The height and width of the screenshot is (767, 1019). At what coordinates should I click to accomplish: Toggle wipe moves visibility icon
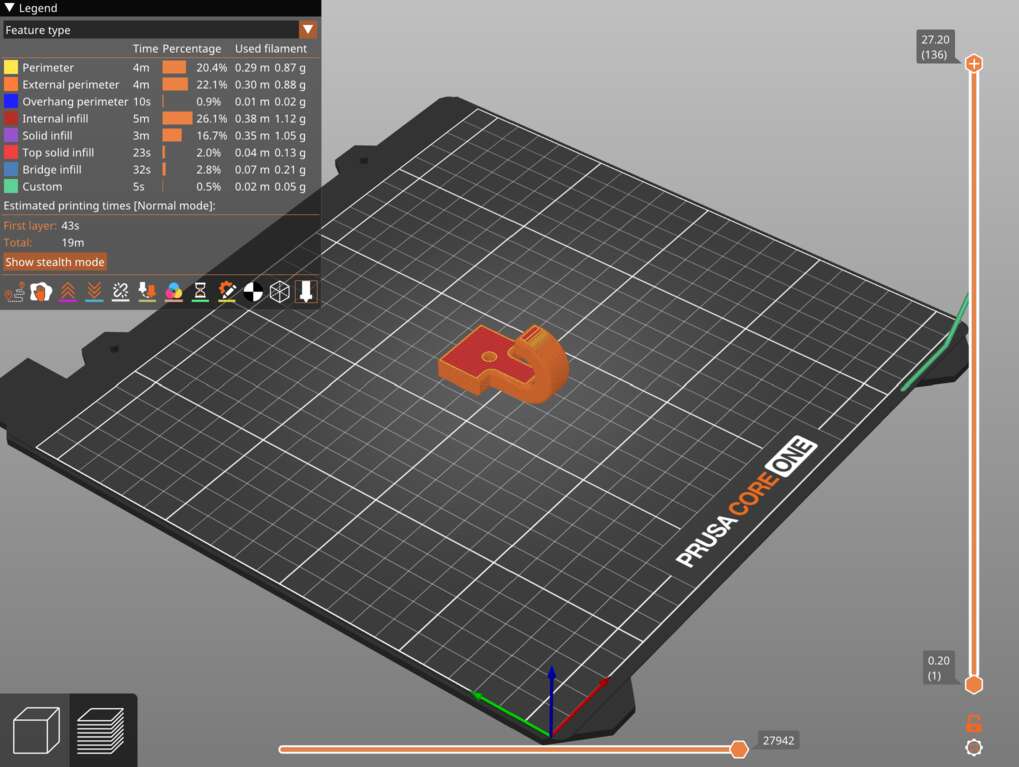(x=40, y=292)
